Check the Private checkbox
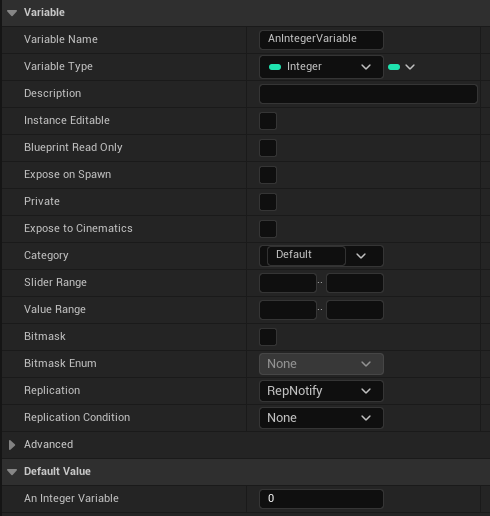 (x=268, y=202)
